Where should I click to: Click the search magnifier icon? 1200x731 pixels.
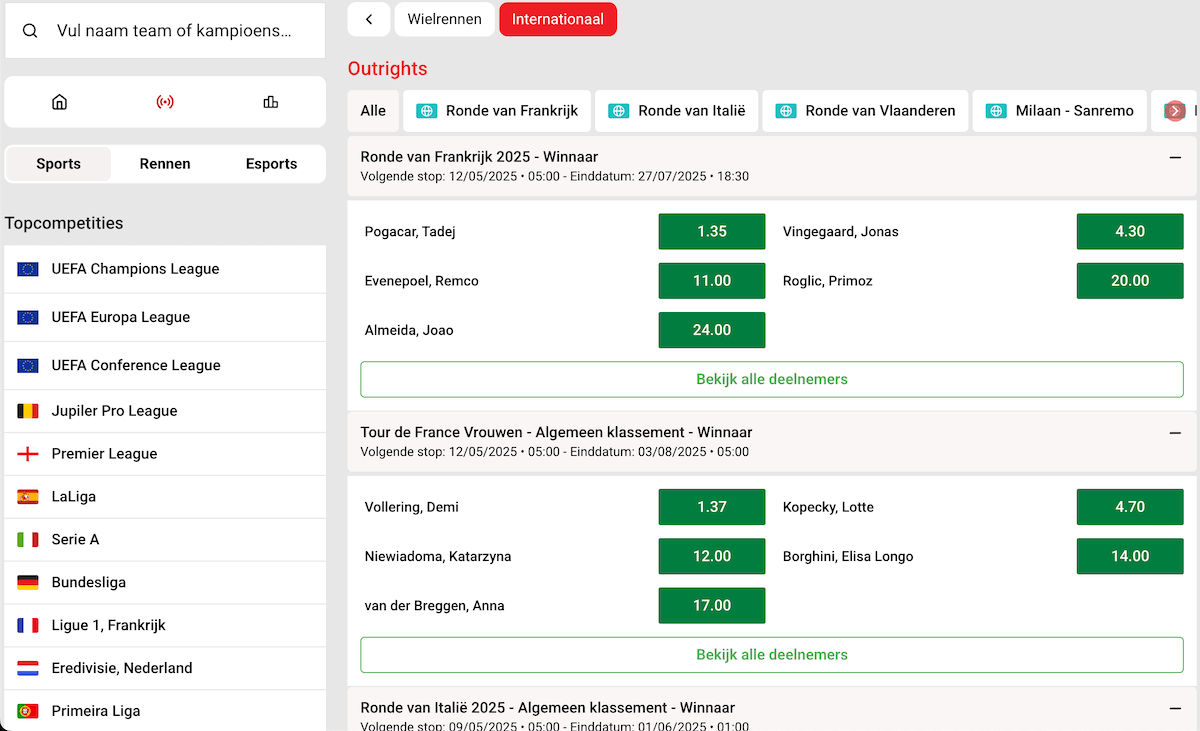pyautogui.click(x=30, y=31)
